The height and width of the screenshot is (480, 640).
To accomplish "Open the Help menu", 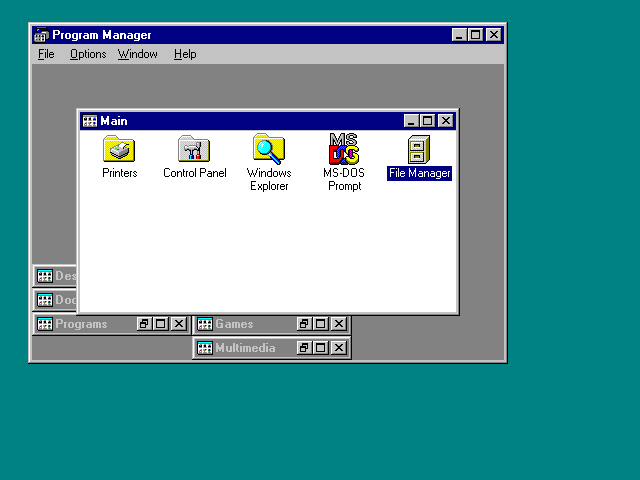I will (185, 54).
